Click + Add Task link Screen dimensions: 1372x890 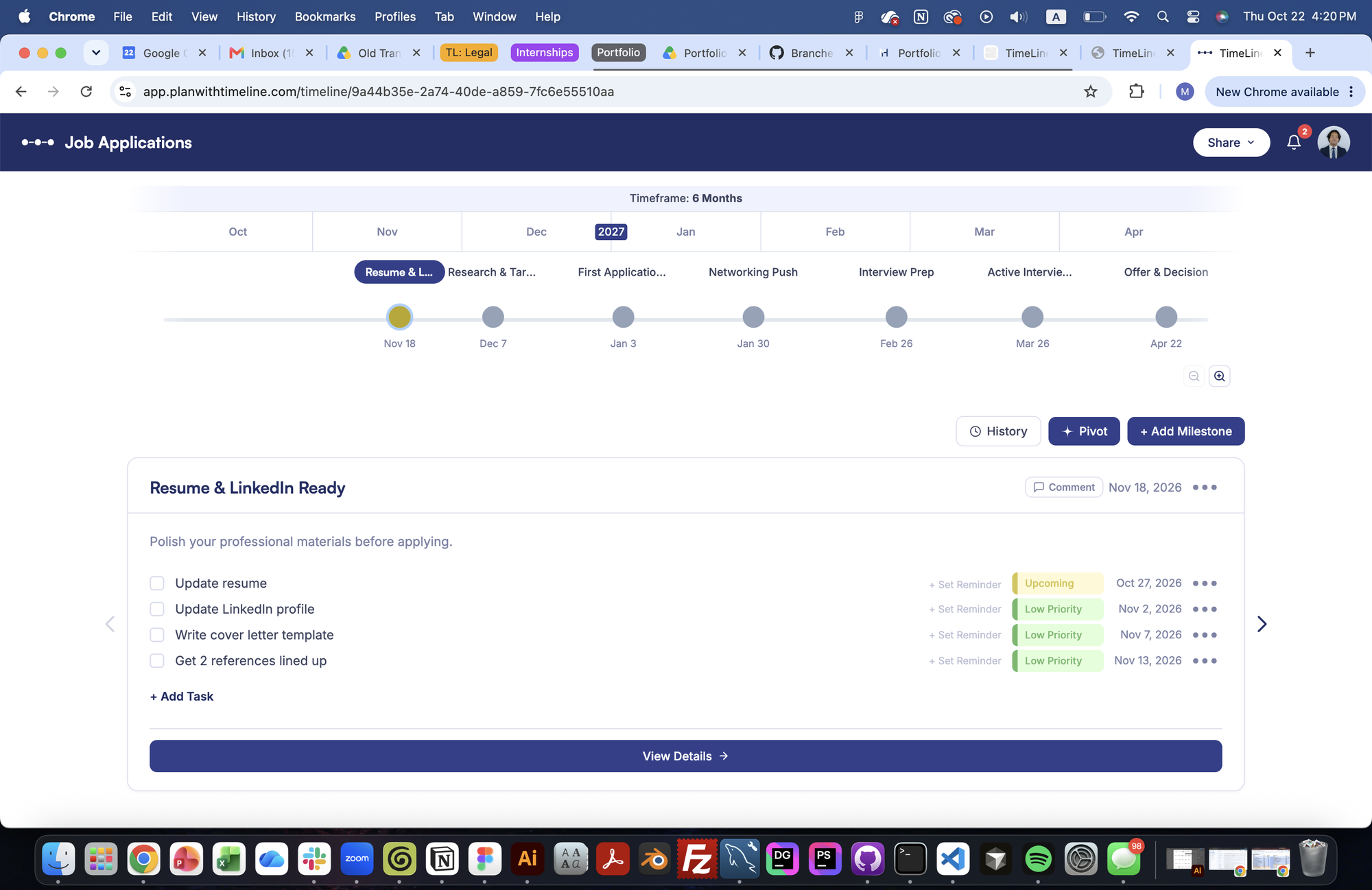(x=182, y=697)
